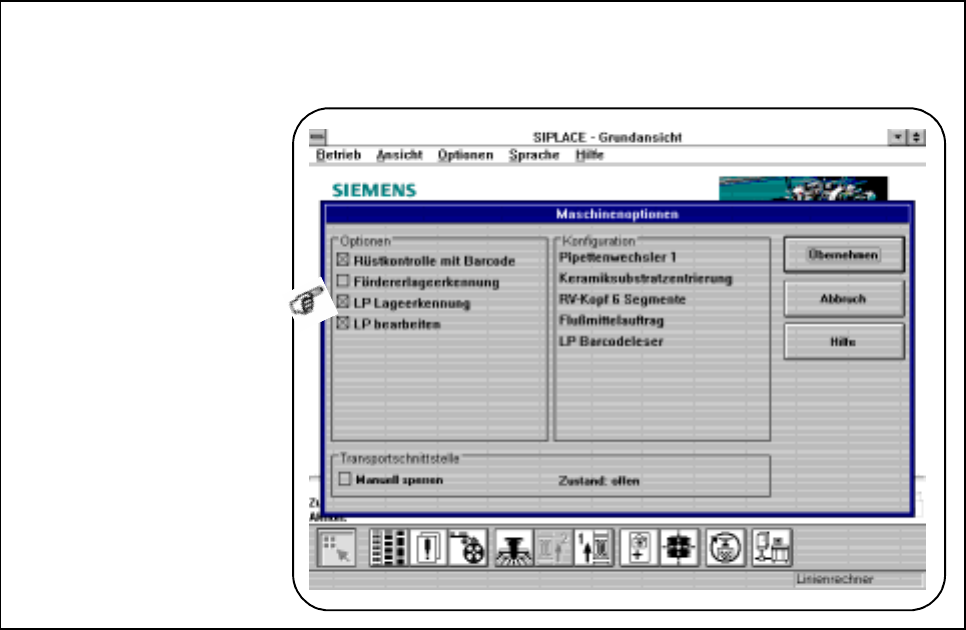Screen dimensions: 966x630
Task: Open the Betrieb menu
Action: click(338, 155)
